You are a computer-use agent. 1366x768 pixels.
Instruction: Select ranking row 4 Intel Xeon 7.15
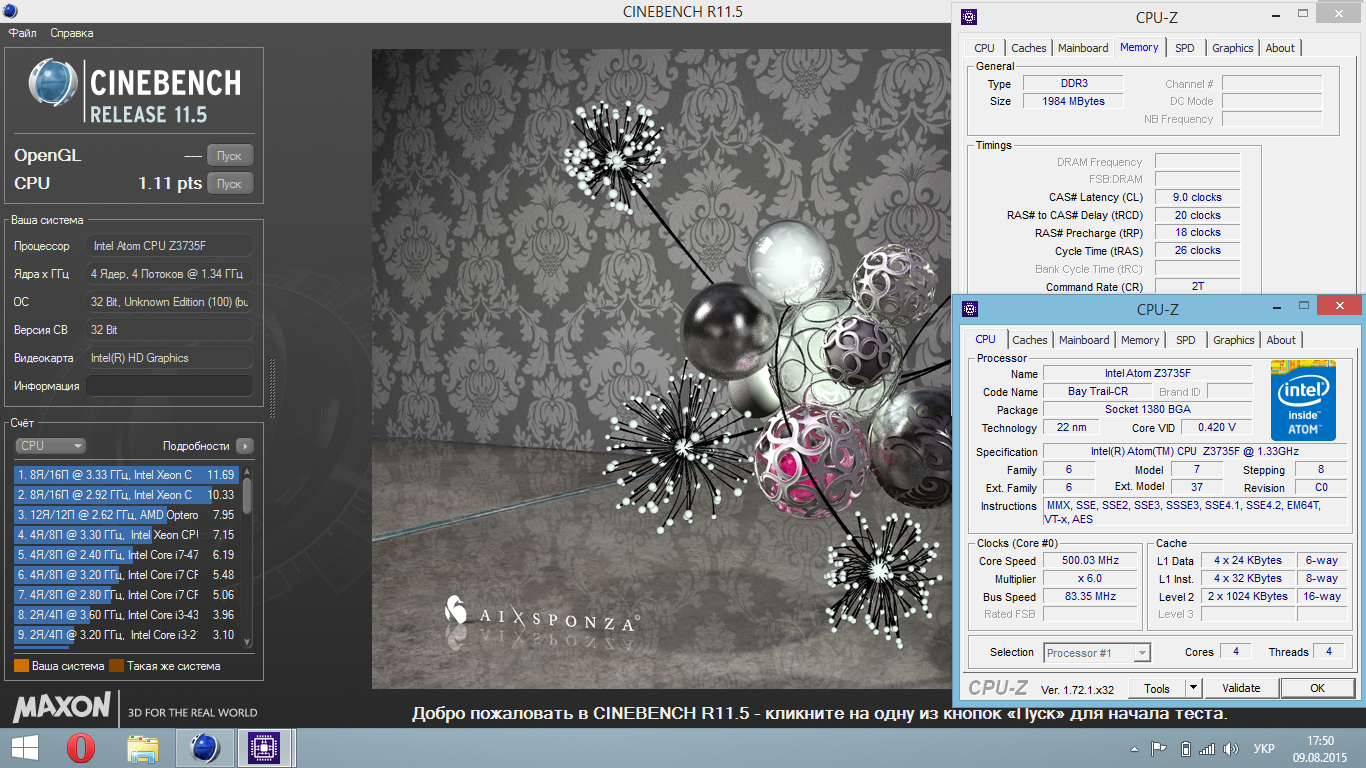tap(126, 535)
